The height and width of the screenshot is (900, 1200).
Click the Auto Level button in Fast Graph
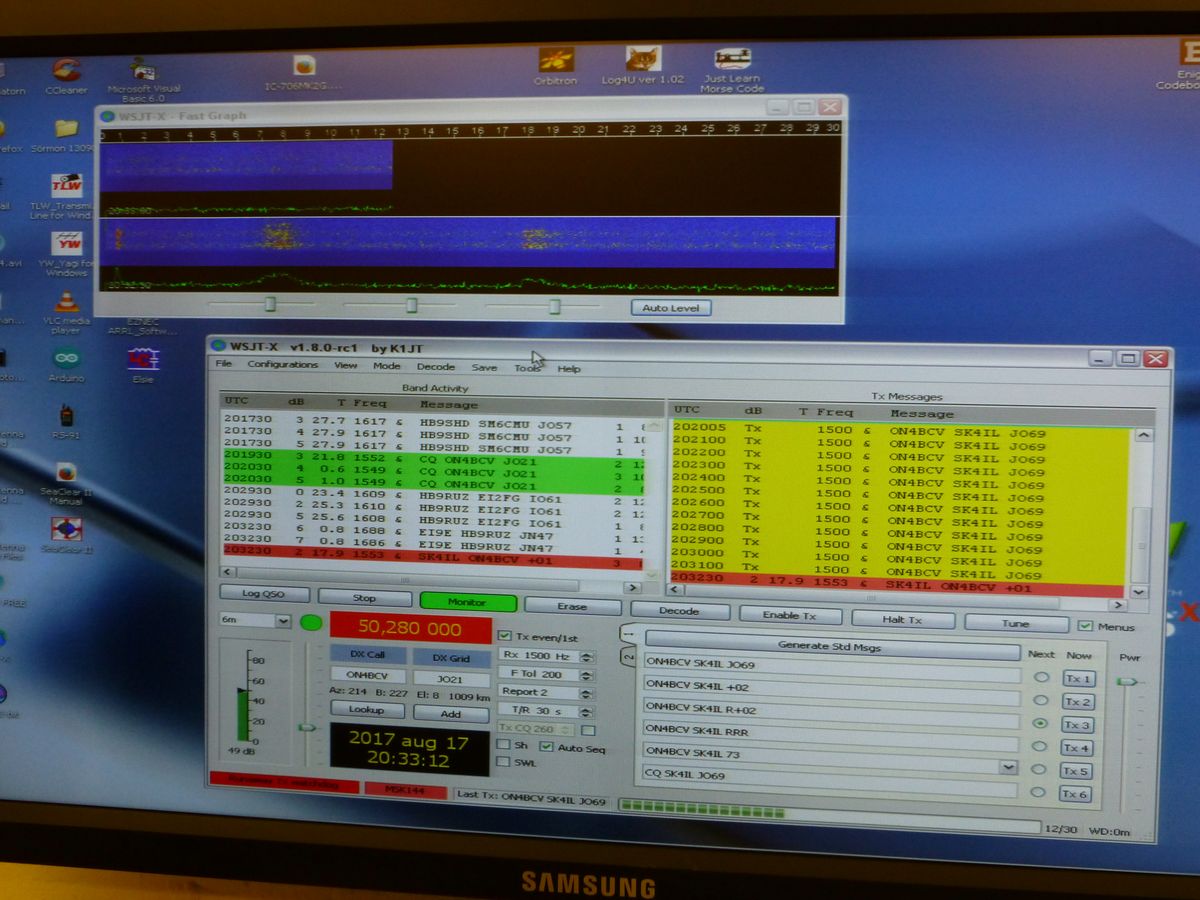(670, 308)
